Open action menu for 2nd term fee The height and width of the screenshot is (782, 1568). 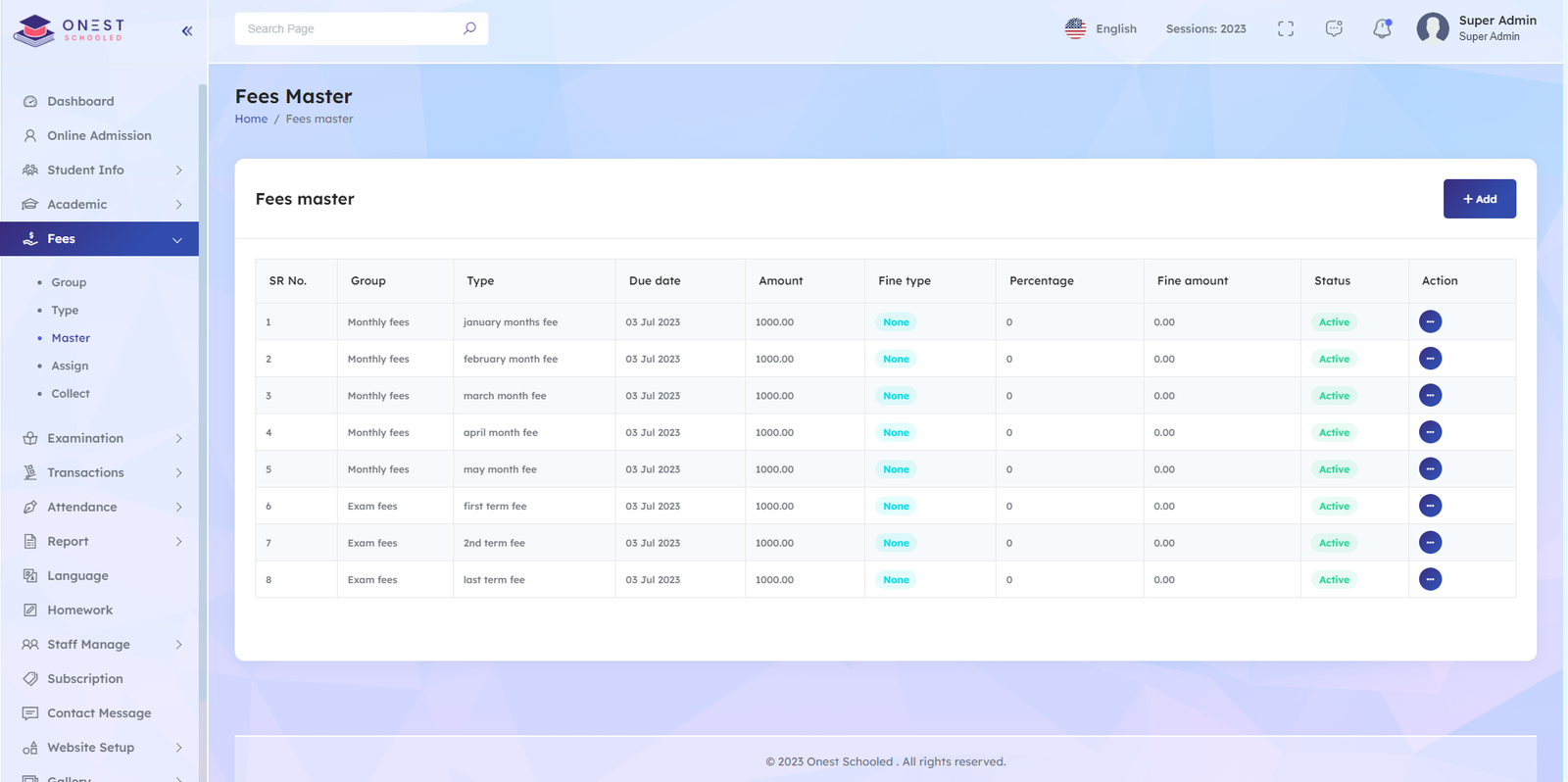pos(1430,542)
